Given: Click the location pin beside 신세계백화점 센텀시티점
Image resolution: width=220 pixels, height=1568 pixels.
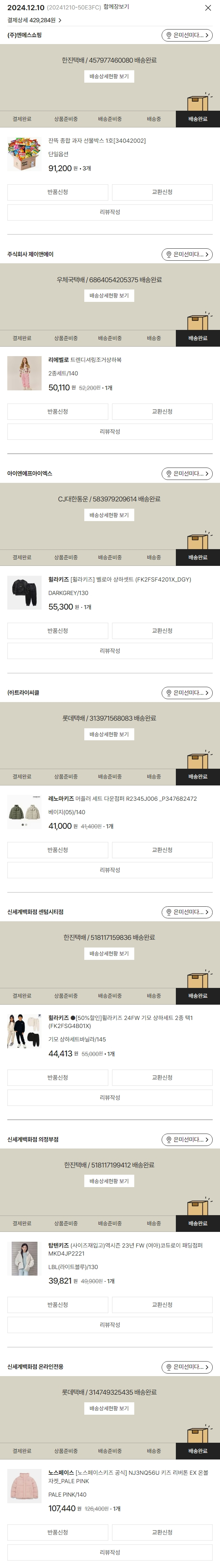Looking at the screenshot, I should [169, 912].
